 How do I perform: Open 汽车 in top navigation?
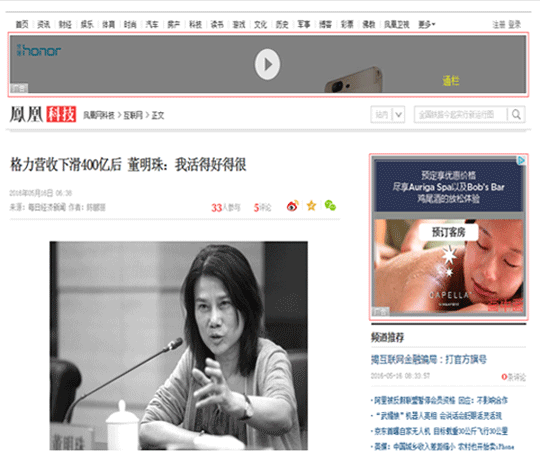[152, 24]
